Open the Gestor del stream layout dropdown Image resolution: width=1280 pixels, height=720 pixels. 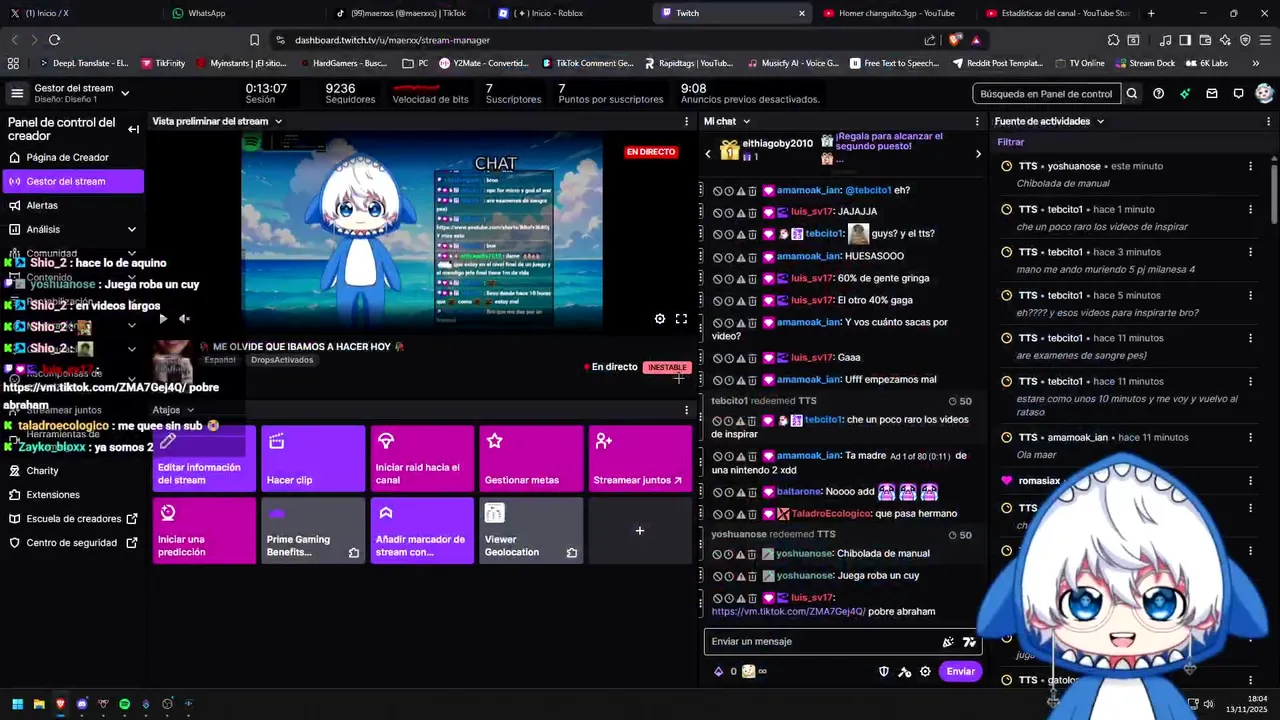[125, 93]
